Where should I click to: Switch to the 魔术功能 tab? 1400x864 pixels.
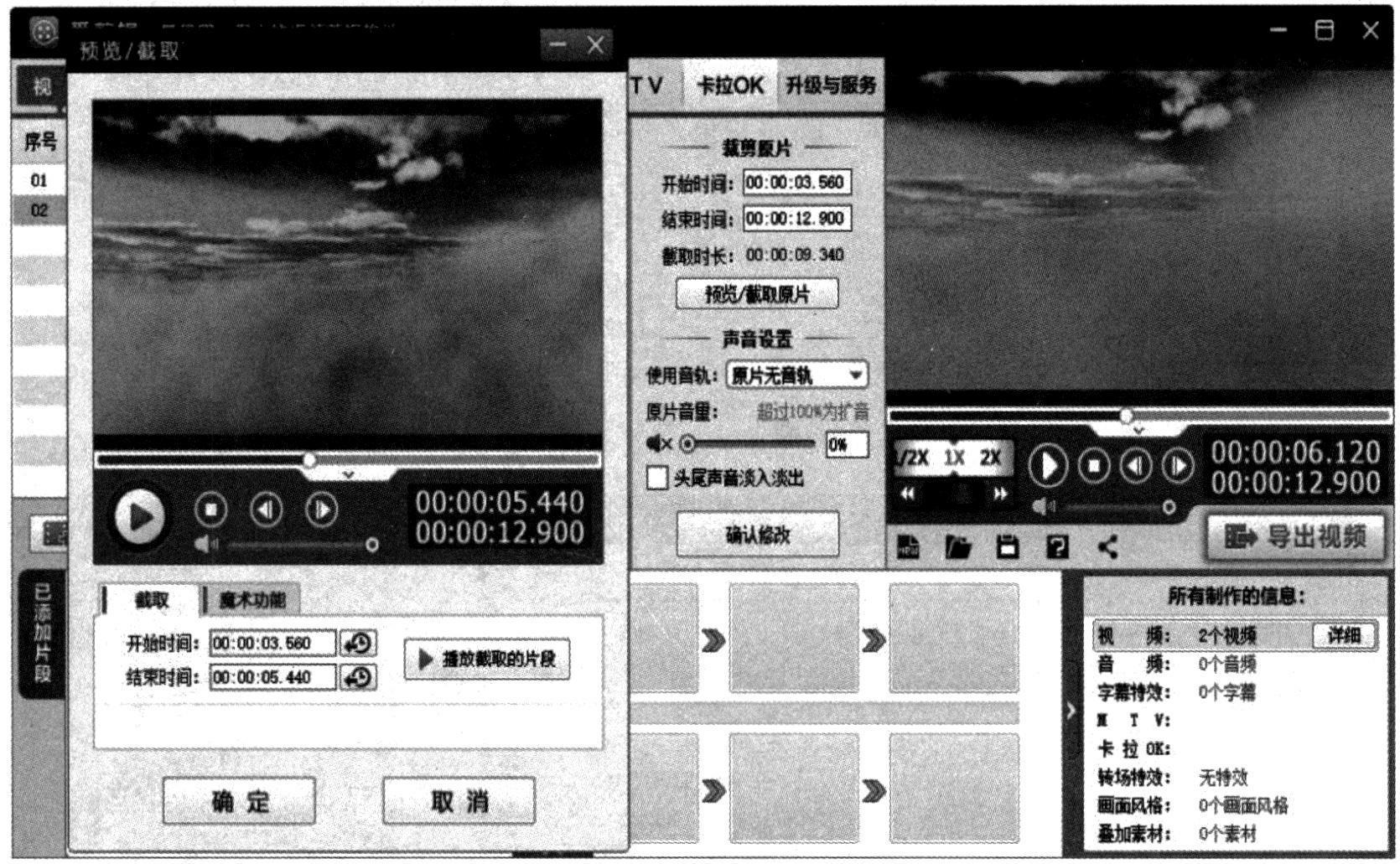pos(251,600)
